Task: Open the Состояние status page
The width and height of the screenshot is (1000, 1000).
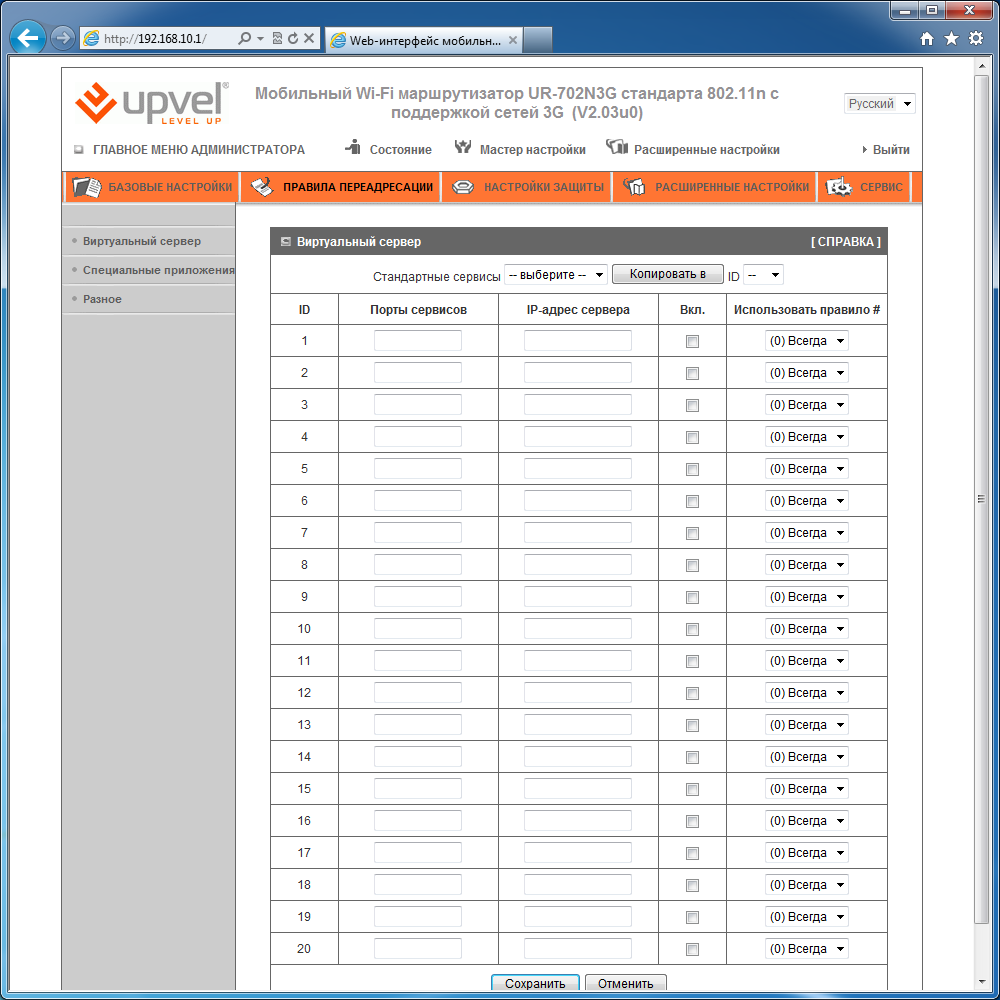Action: [401, 150]
